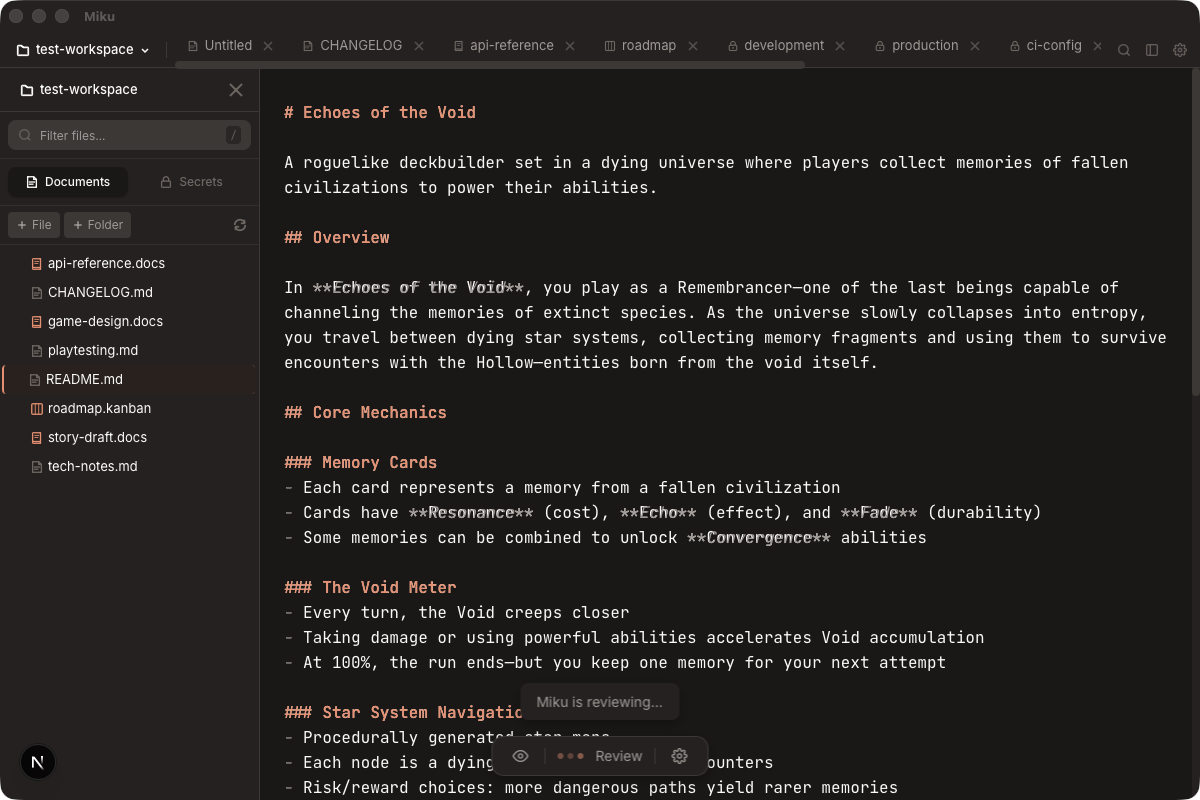The height and width of the screenshot is (800, 1200).
Task: Create a new file with File button
Action: pos(34,225)
